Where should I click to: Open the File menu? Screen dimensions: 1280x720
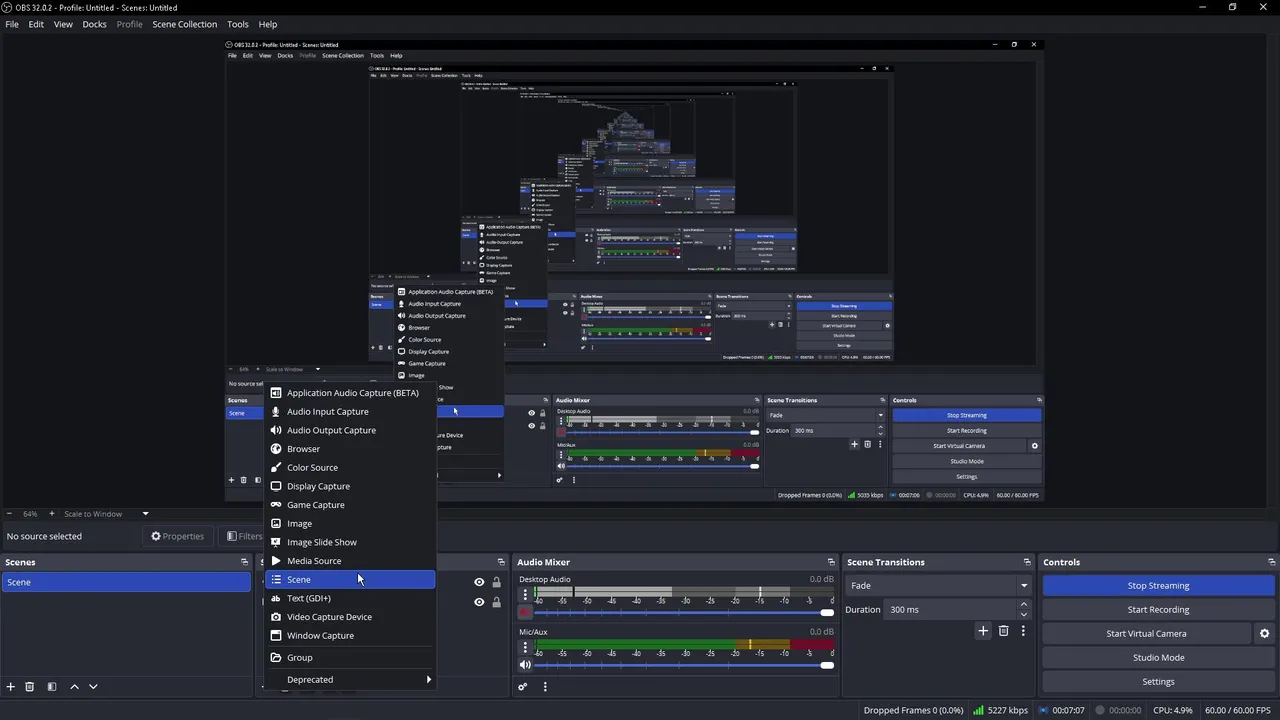click(12, 24)
